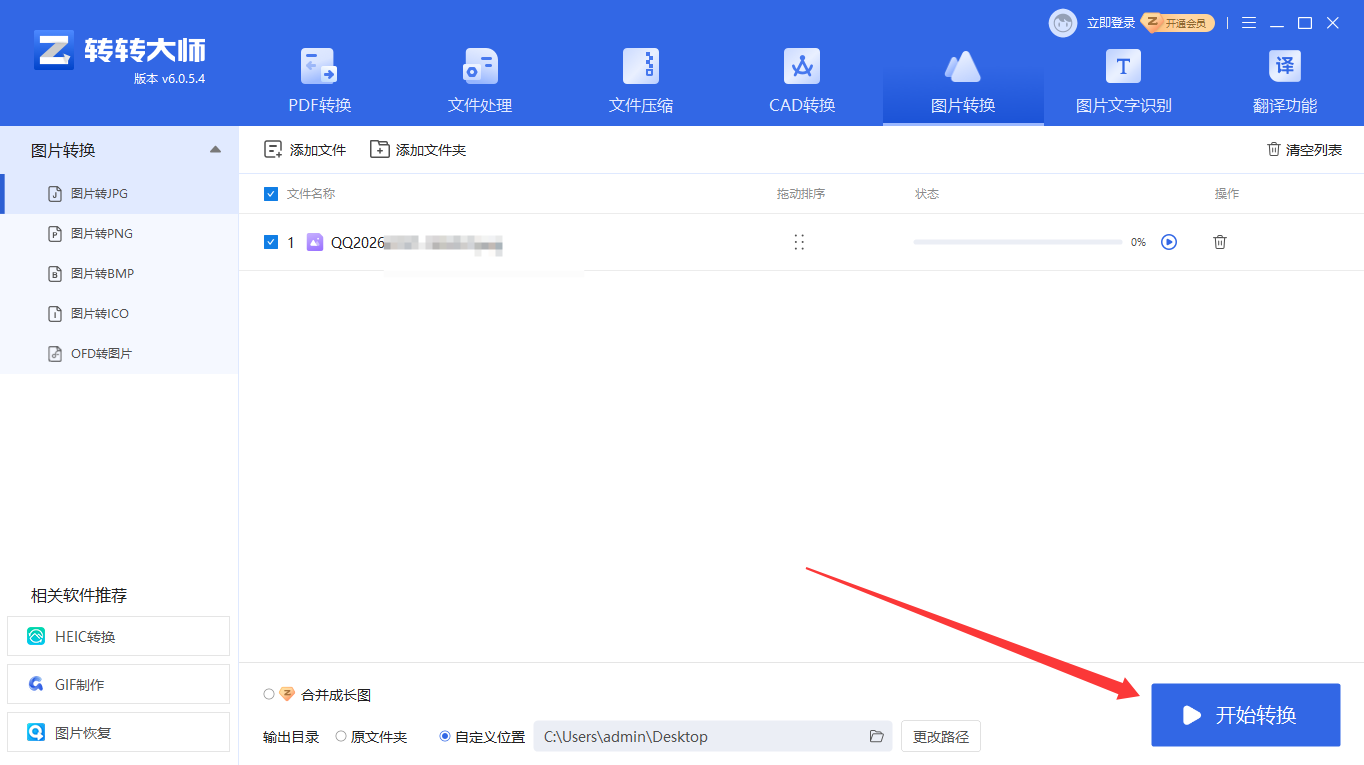Image resolution: width=1364 pixels, height=765 pixels.
Task: Click 更改路径 button
Action: pyautogui.click(x=941, y=736)
